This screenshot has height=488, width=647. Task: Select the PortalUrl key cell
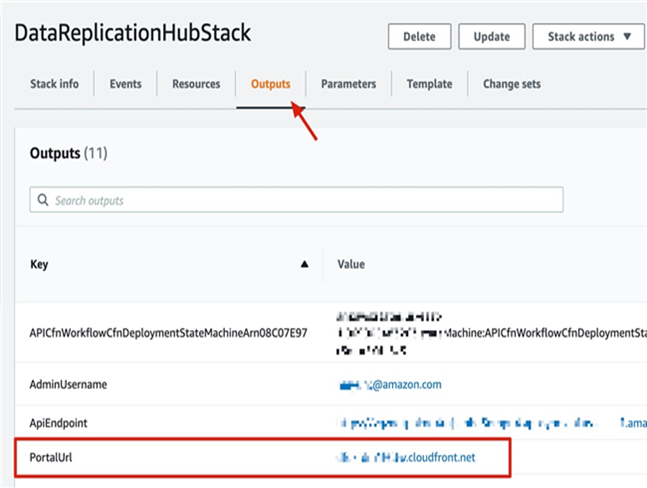tap(51, 457)
